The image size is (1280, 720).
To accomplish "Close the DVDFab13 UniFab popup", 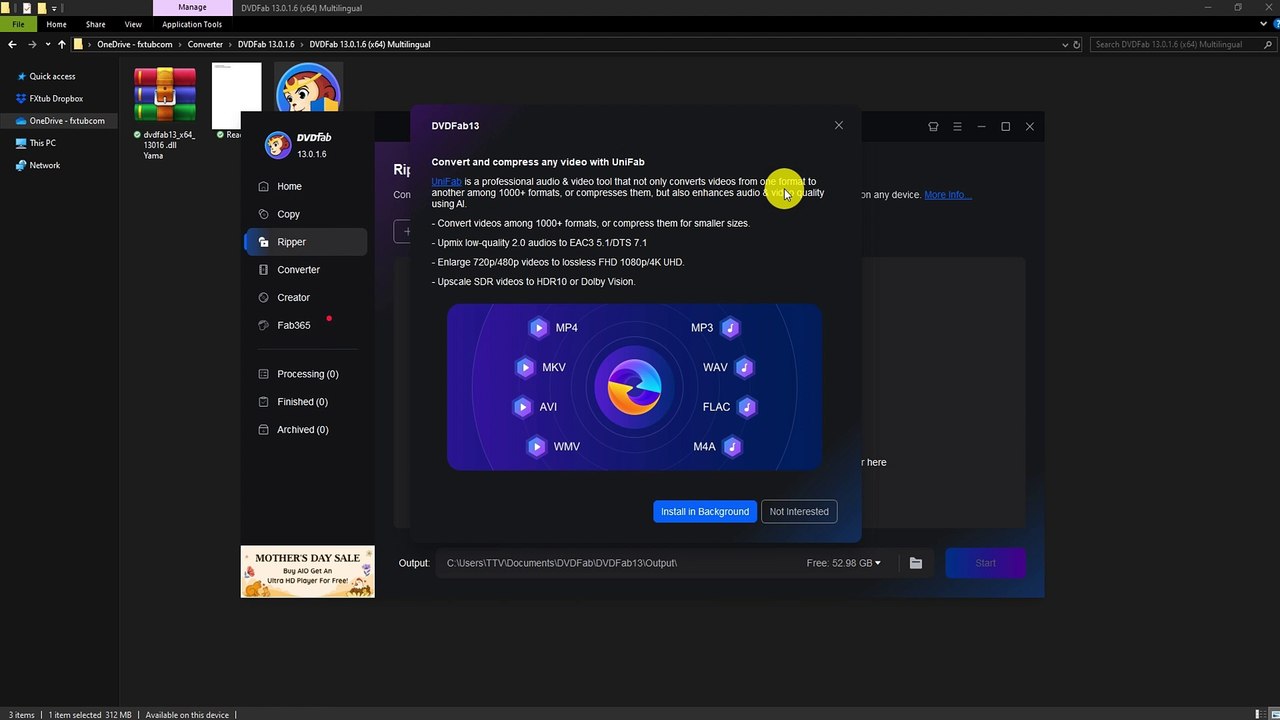I will click(x=839, y=125).
